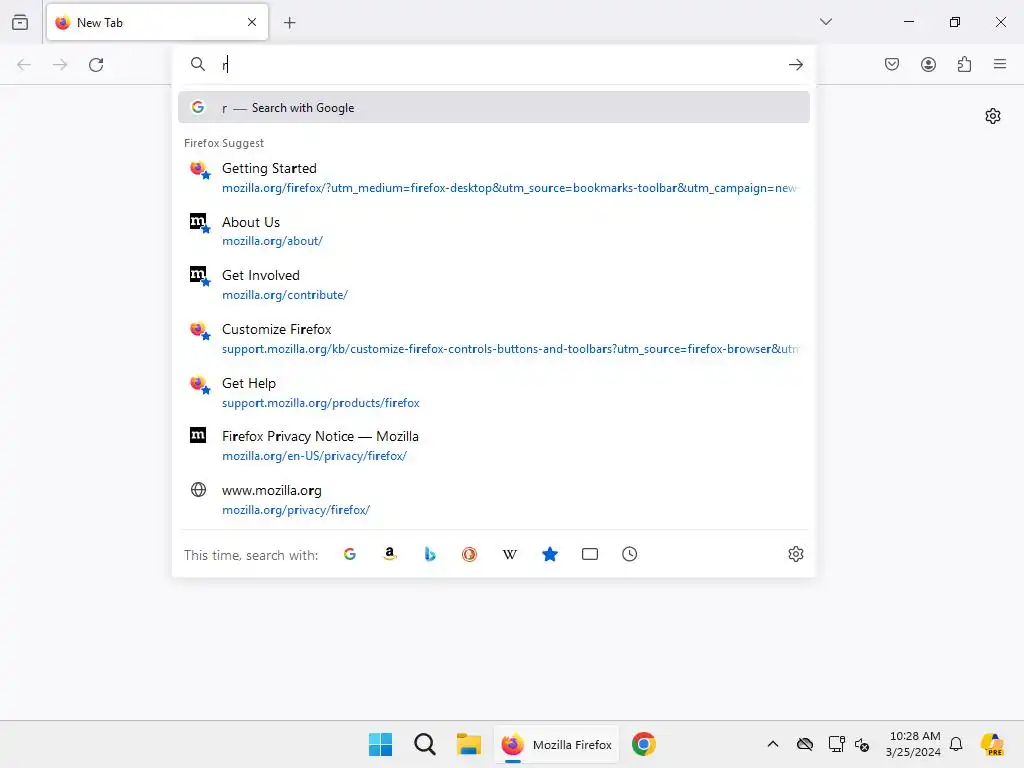
Task: Click mozilla.org/en-US/privacy/firefox/ URL
Action: click(x=314, y=456)
